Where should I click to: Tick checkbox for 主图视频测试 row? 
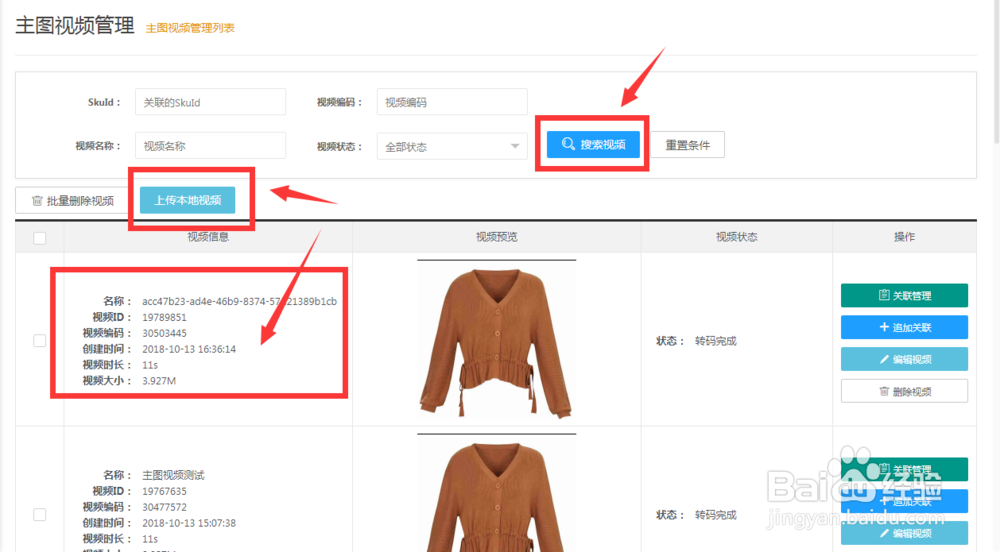tap(40, 514)
